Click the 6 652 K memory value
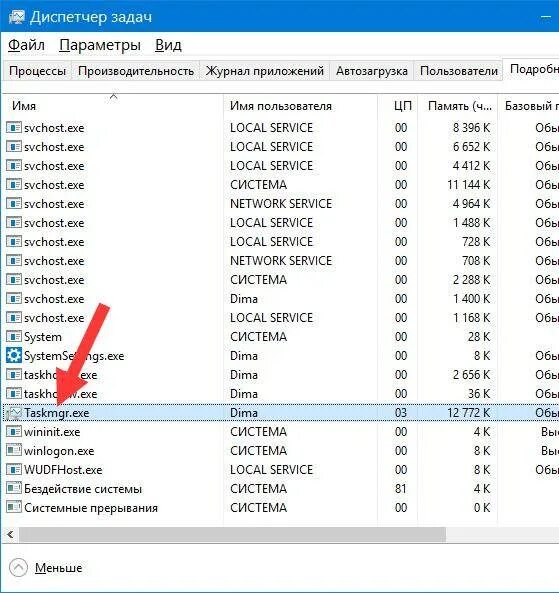The image size is (559, 593). click(471, 146)
